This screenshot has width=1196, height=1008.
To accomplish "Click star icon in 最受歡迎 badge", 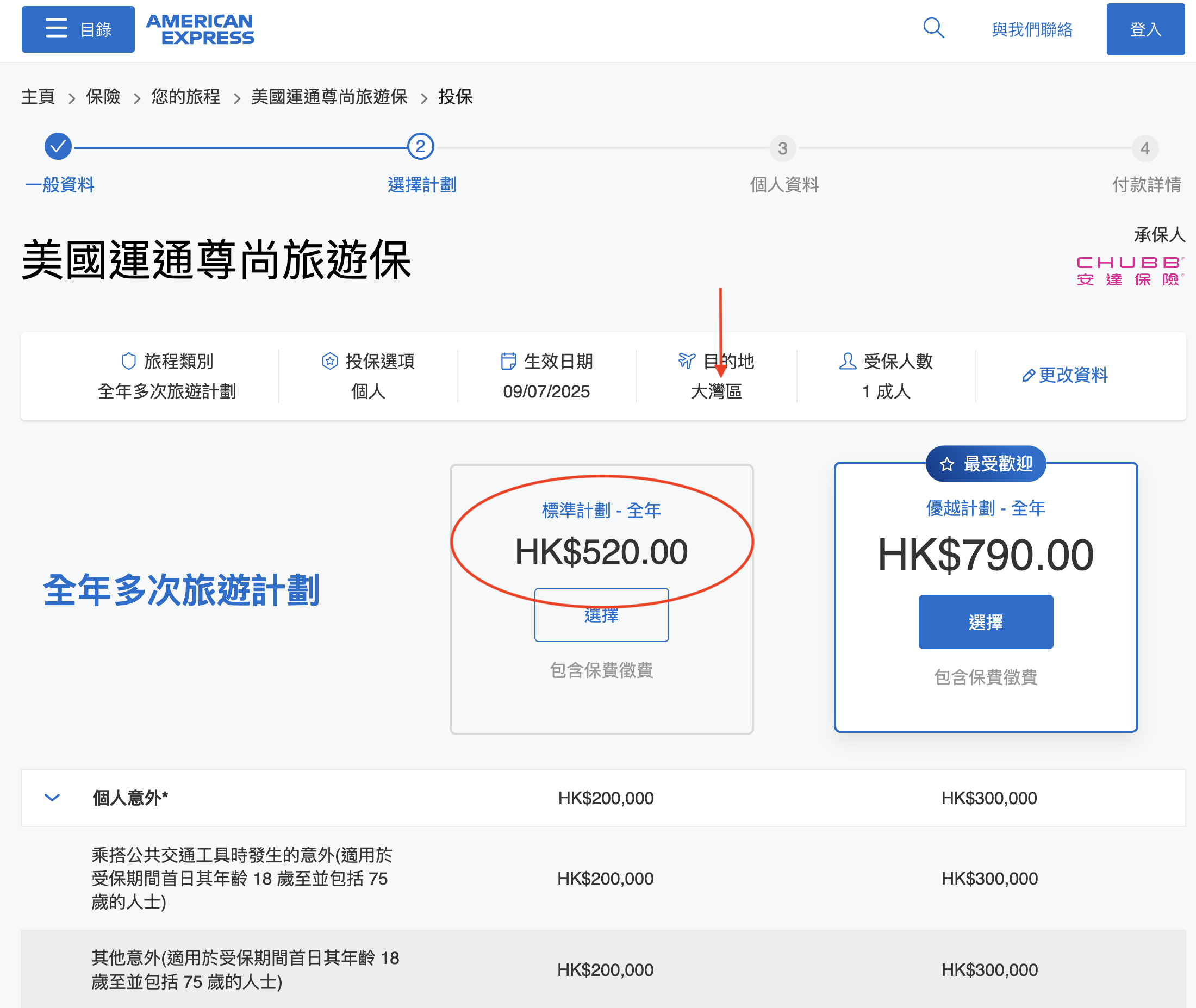I will pos(947,464).
